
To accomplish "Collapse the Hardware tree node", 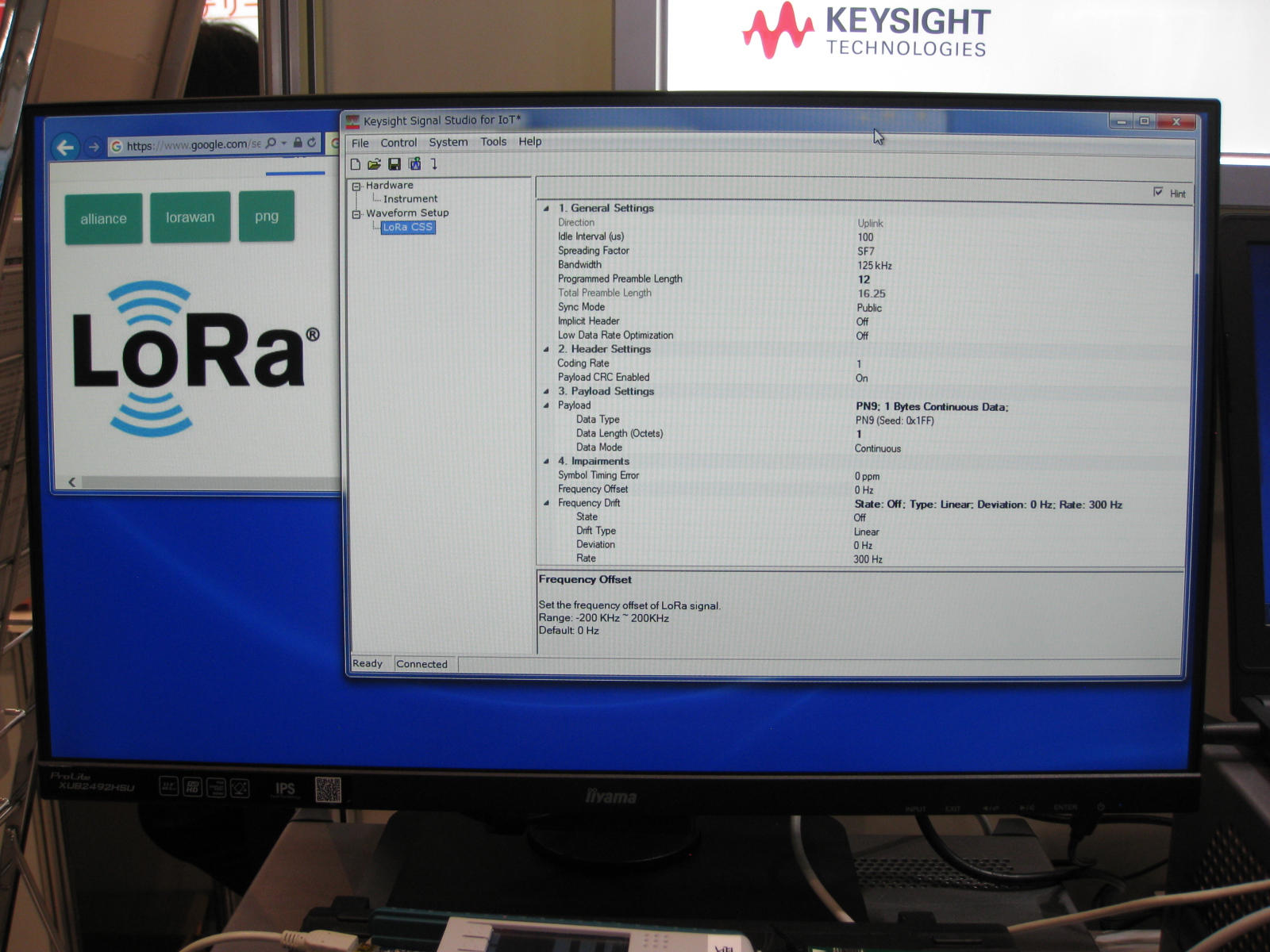I will pyautogui.click(x=357, y=186).
